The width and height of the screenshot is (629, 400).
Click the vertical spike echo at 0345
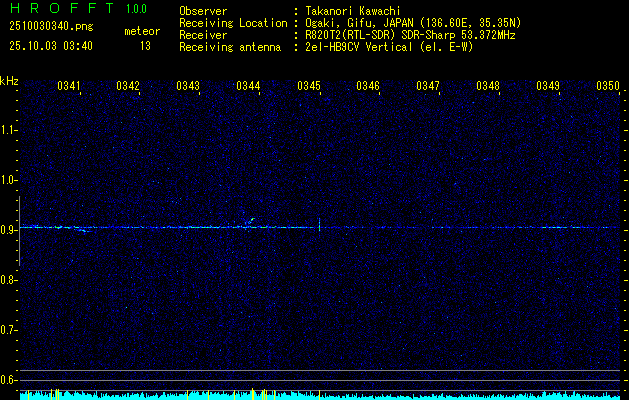pos(319,225)
